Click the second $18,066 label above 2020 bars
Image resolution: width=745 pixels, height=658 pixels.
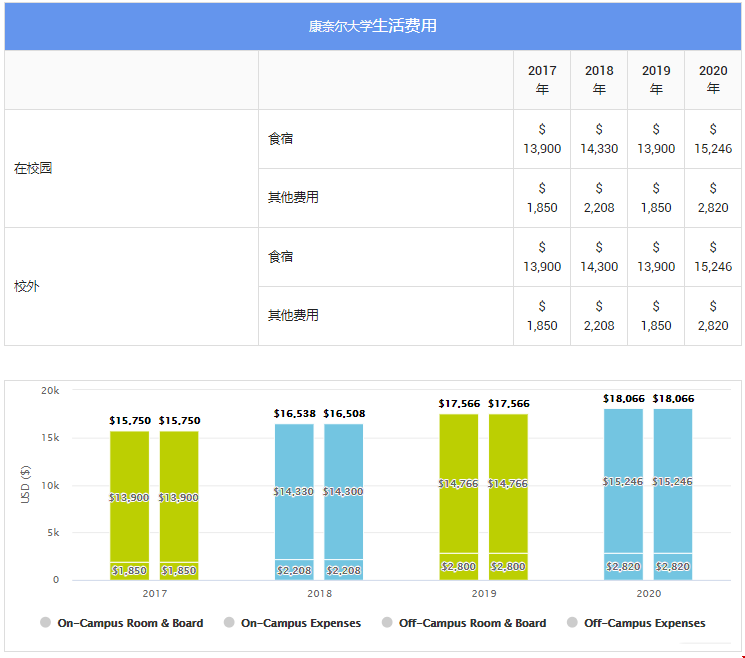coord(673,399)
